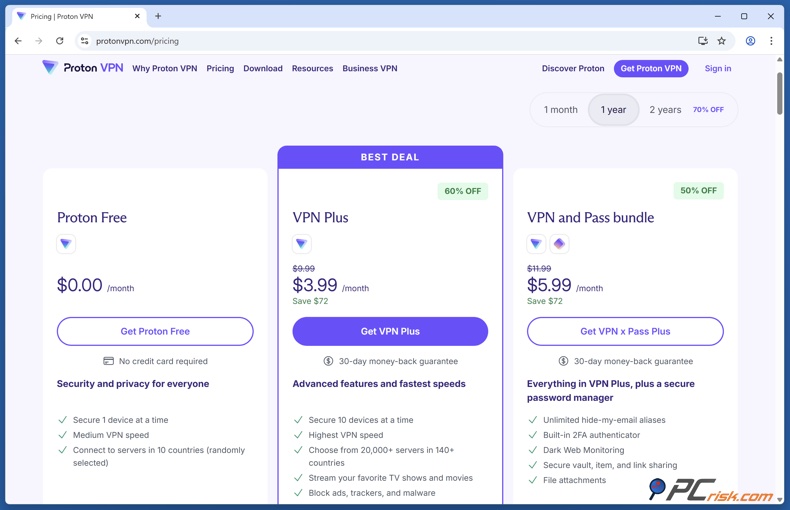Open Why Proton VPN menu
790x510 pixels.
[x=165, y=68]
